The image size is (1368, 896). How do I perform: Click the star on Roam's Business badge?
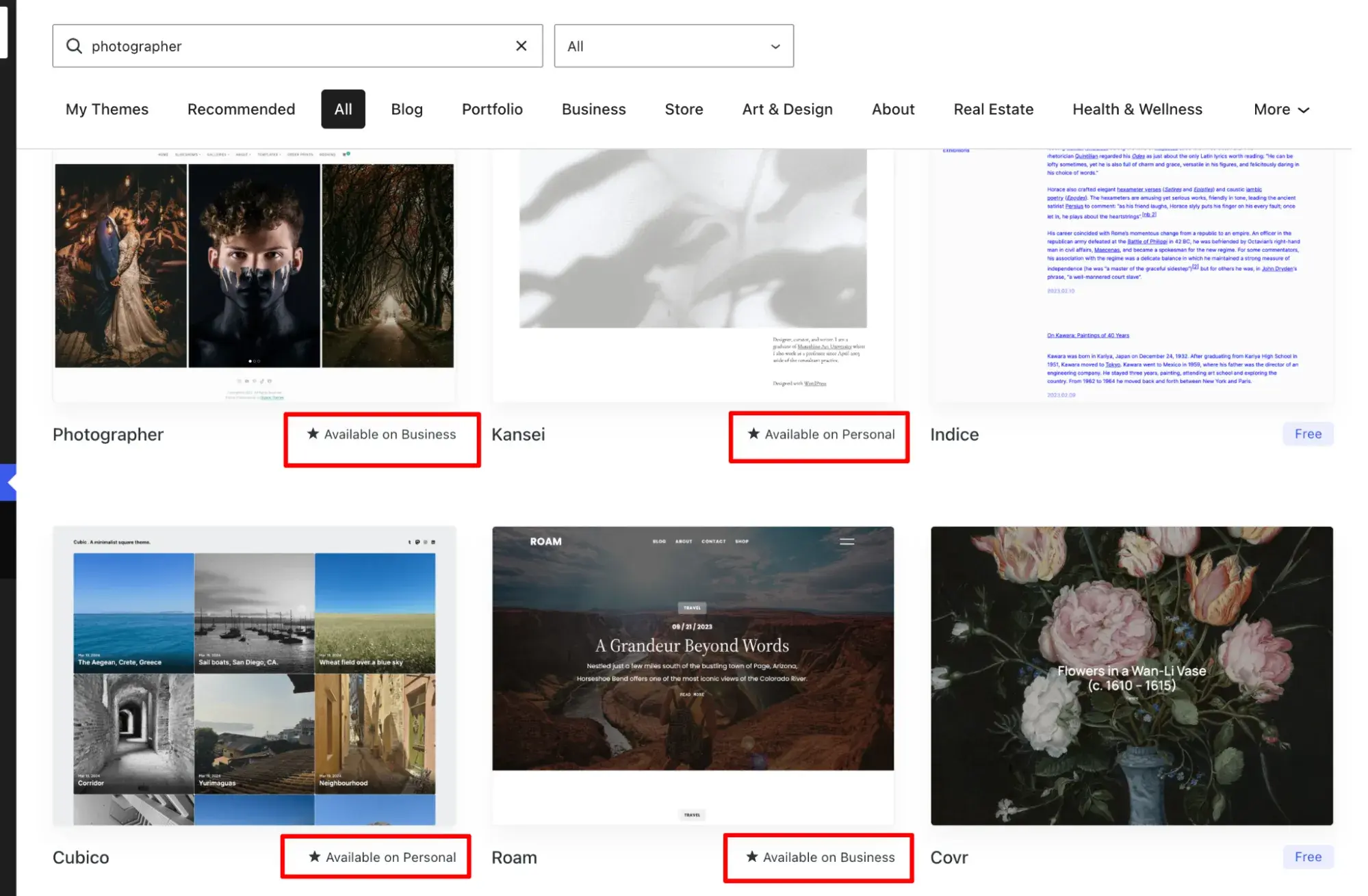pyautogui.click(x=751, y=856)
